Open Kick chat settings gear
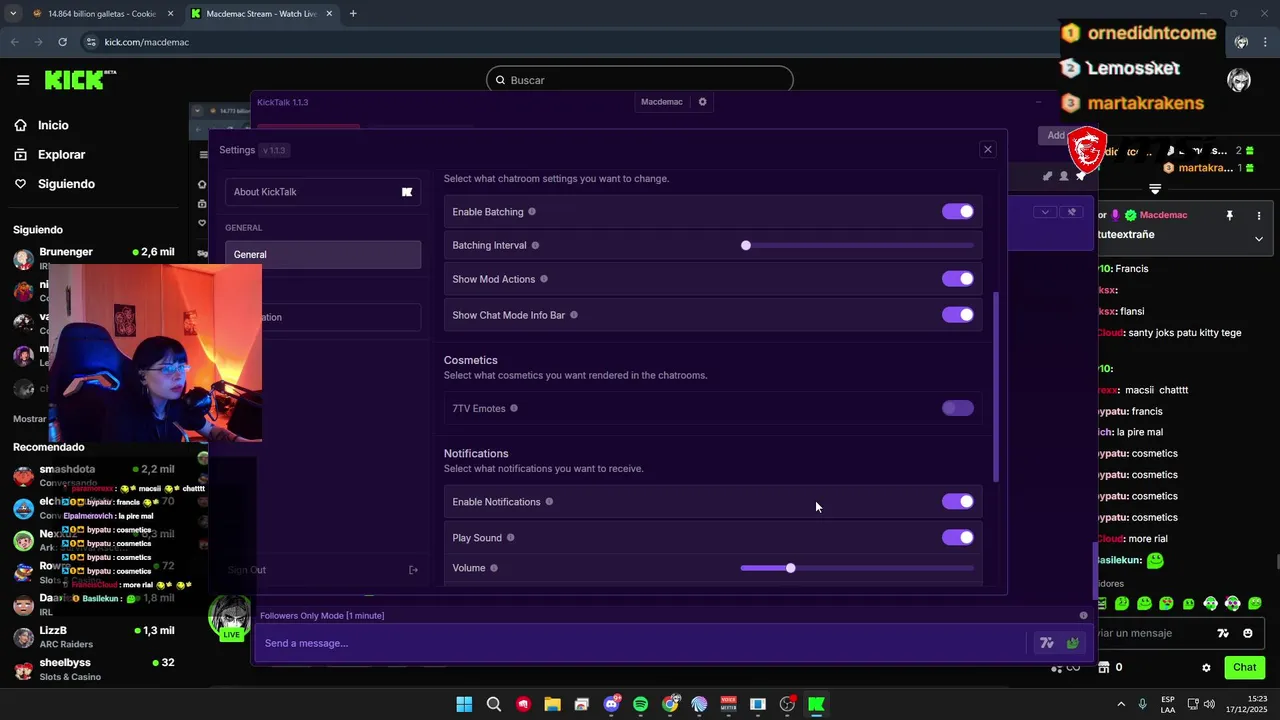Viewport: 1280px width, 720px height. 1206,668
